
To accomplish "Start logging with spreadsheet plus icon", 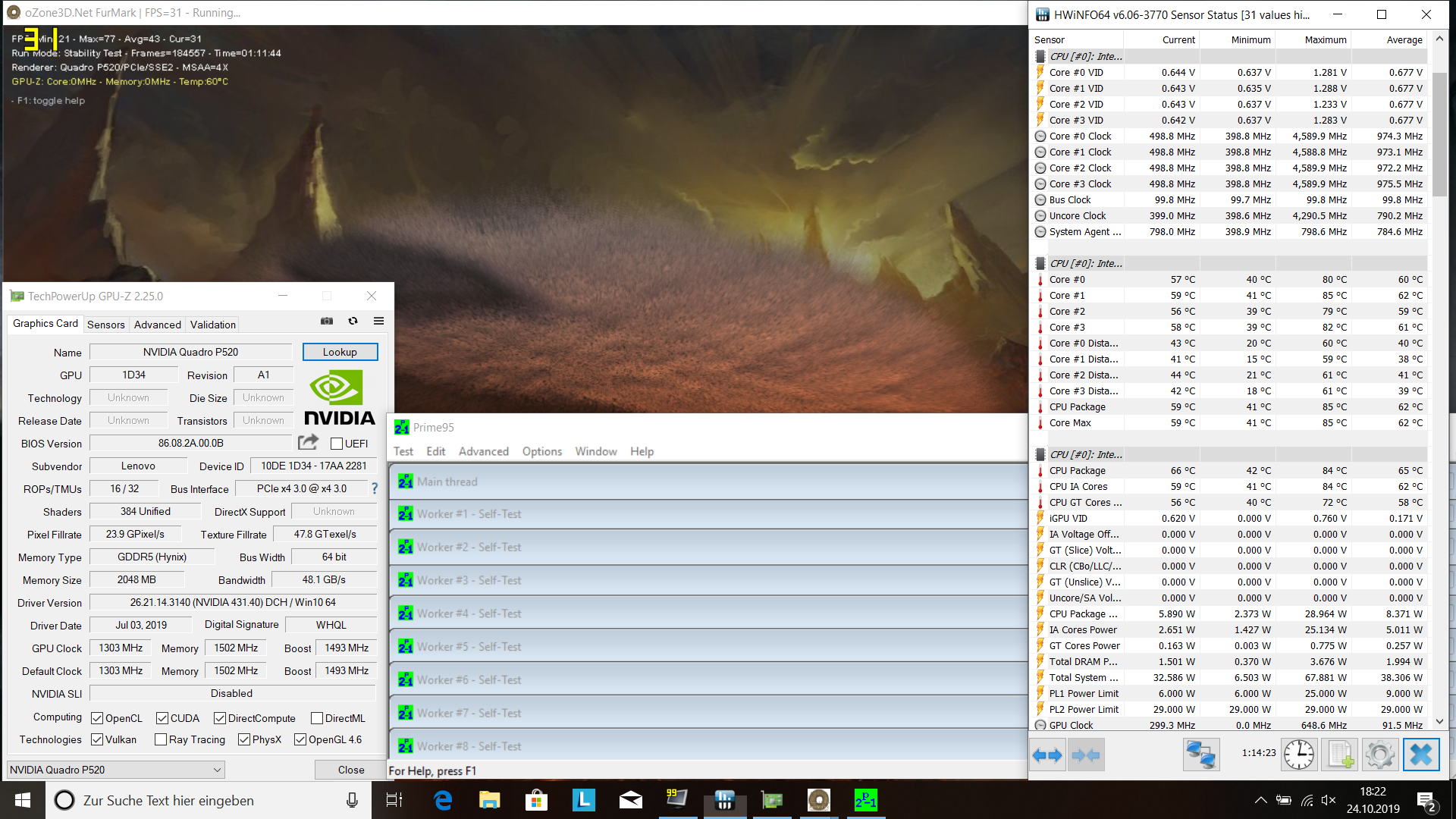I will 1340,755.
